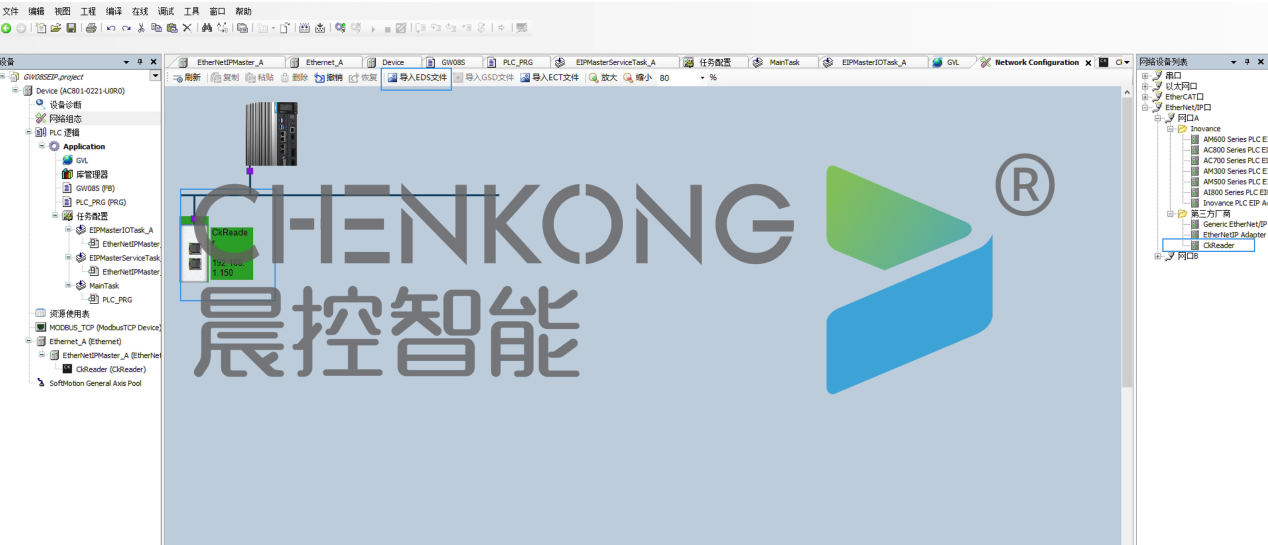The height and width of the screenshot is (545, 1268).
Task: Open the 编辑 menu
Action: 36,11
